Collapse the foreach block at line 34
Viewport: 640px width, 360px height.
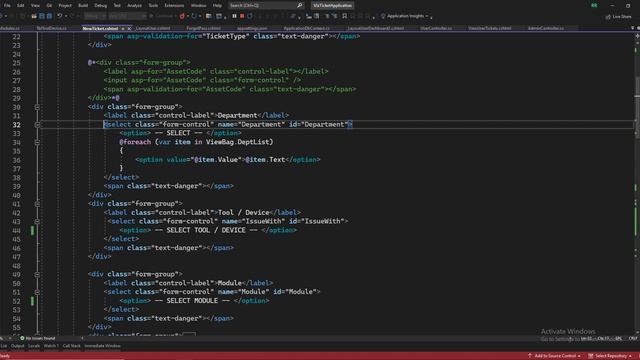[37, 142]
